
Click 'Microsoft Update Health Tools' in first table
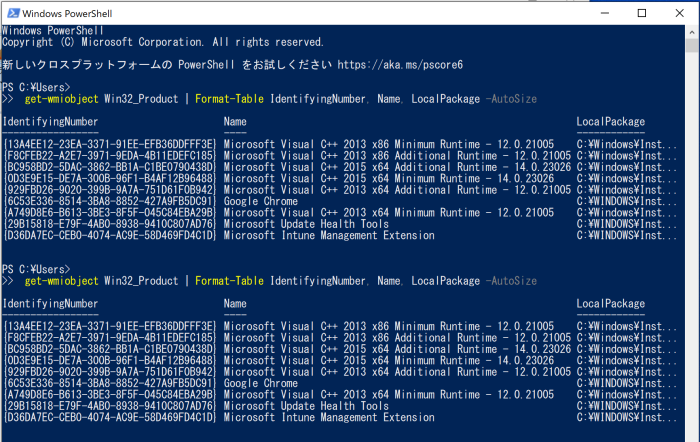(x=306, y=224)
